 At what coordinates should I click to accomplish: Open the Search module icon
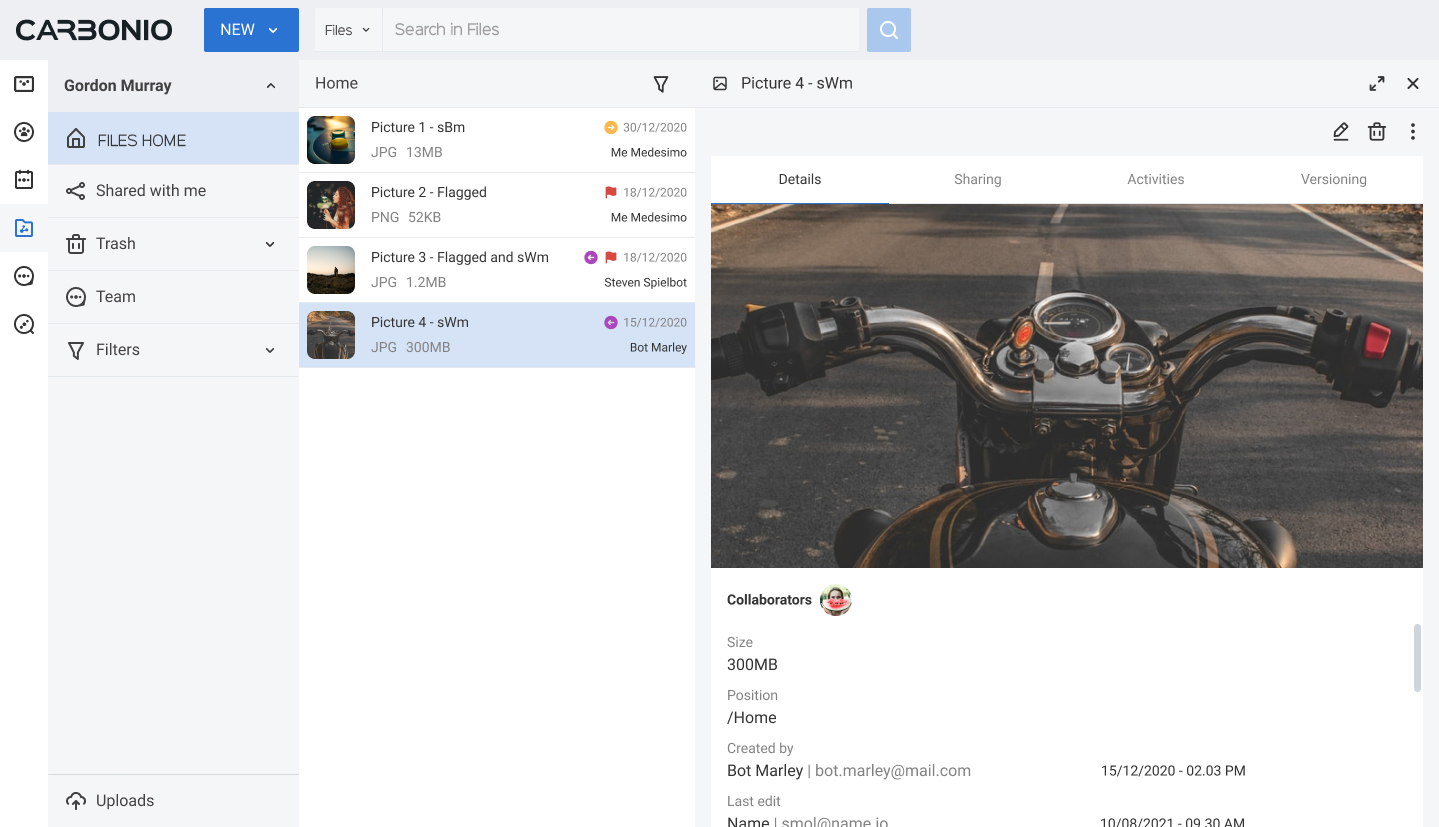tap(23, 324)
